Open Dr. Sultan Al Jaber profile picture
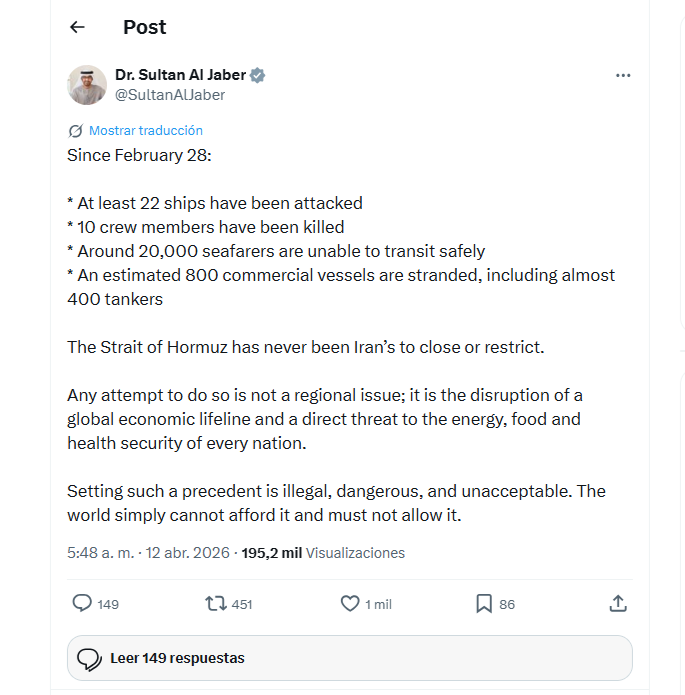Viewport: 685px width, 695px height. 87,85
